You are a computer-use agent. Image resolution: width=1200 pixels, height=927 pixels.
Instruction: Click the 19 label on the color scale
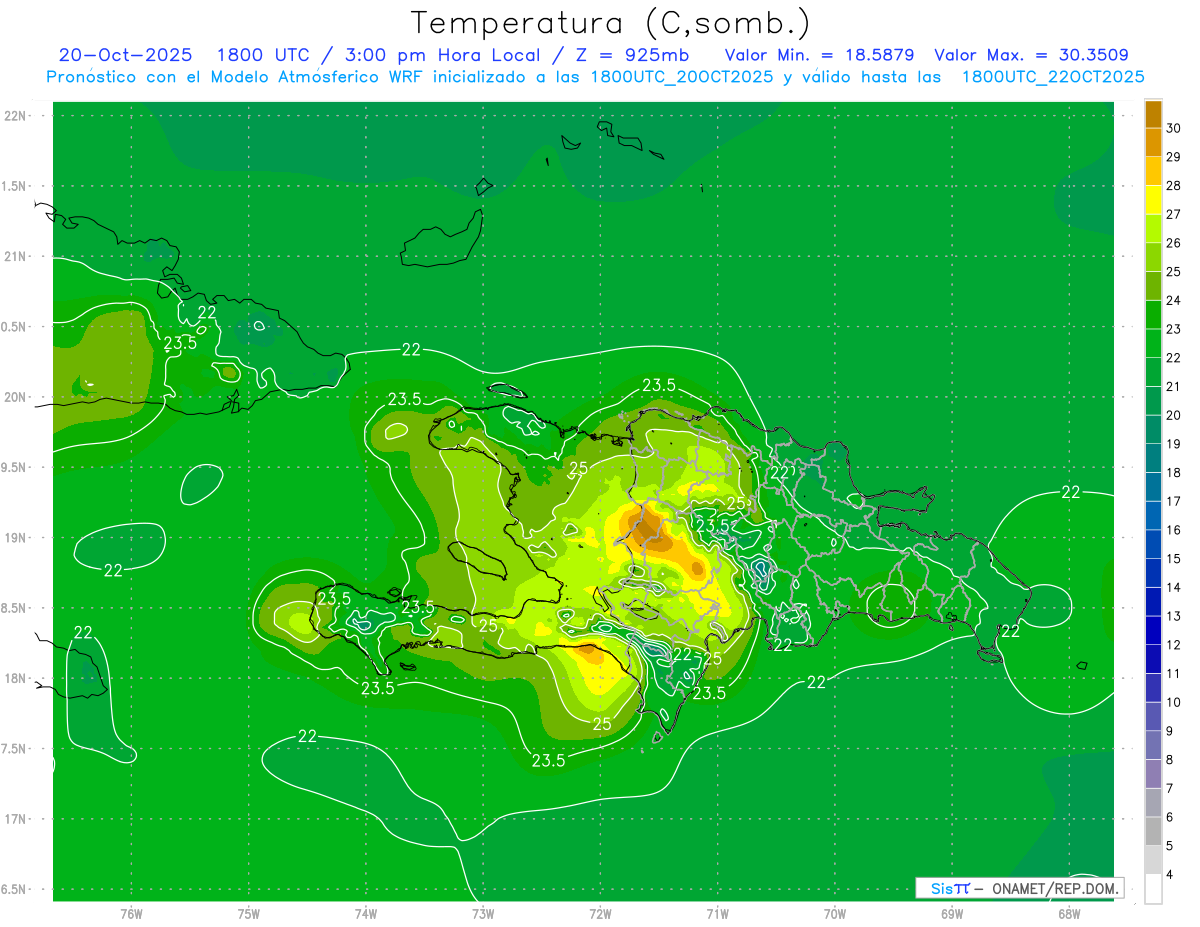1174,444
